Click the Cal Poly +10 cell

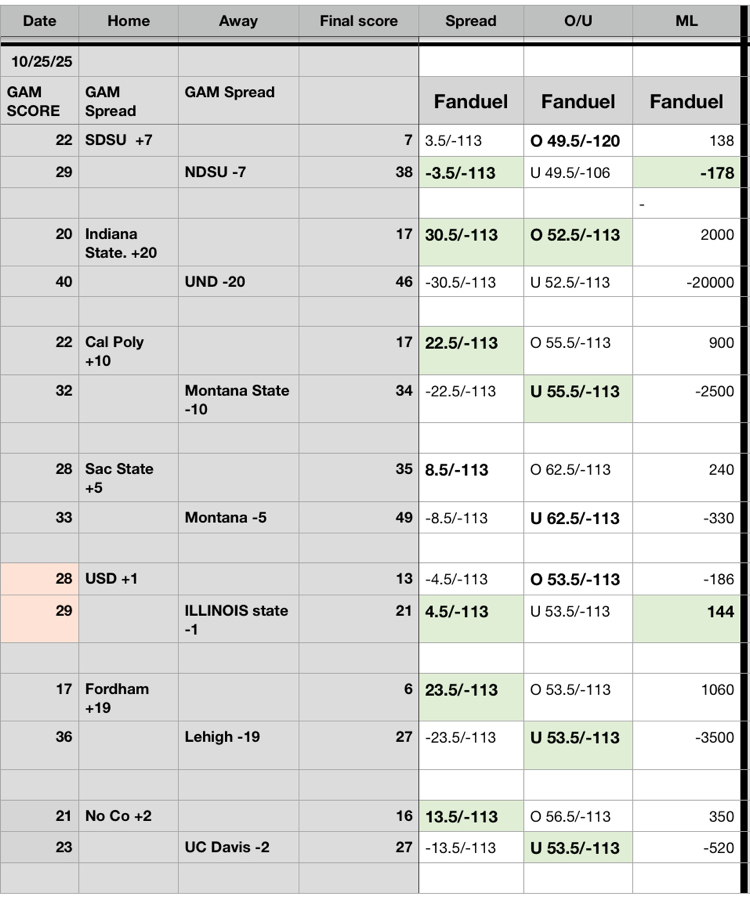(128, 350)
